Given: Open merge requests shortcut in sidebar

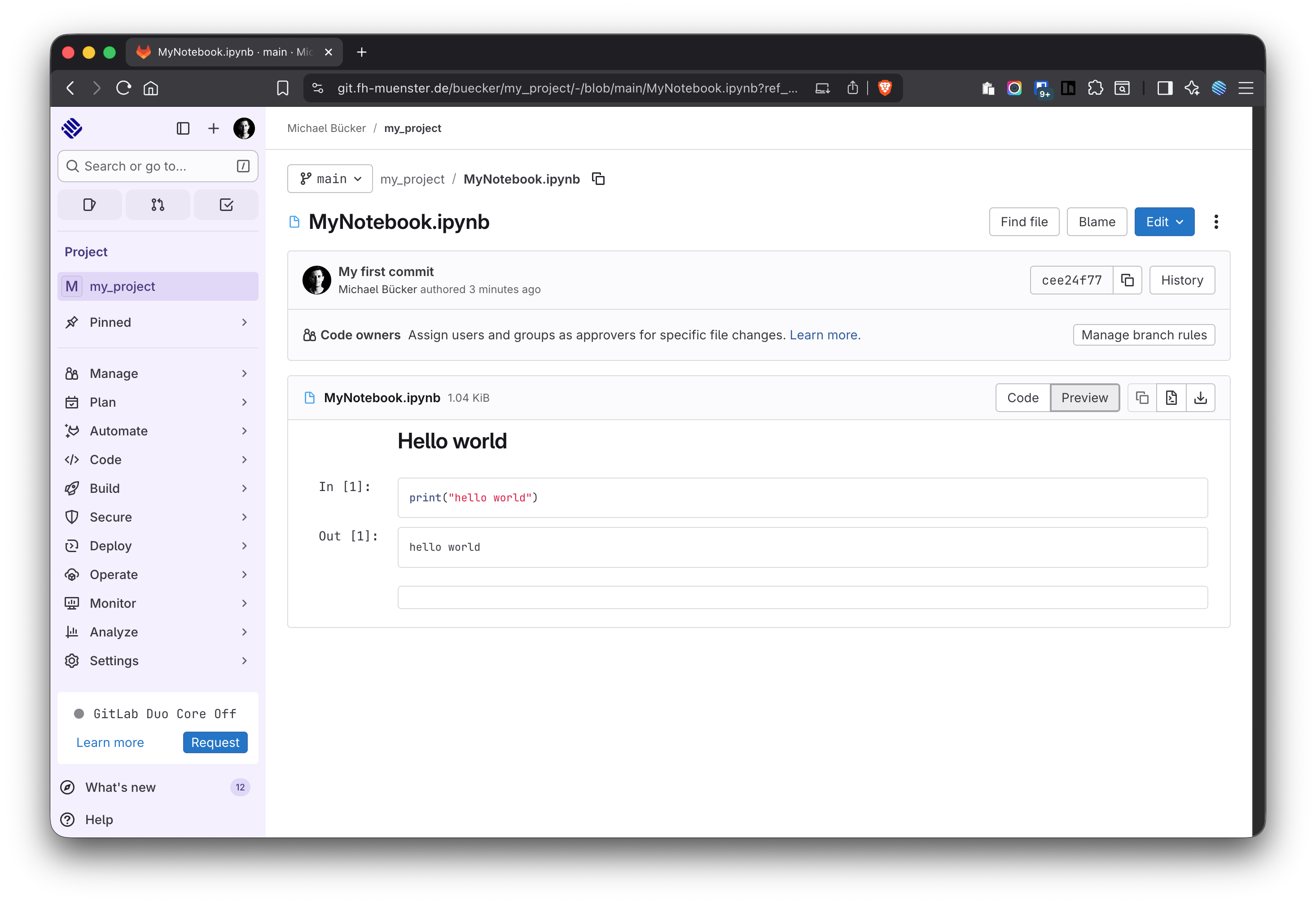Looking at the screenshot, I should pyautogui.click(x=158, y=205).
